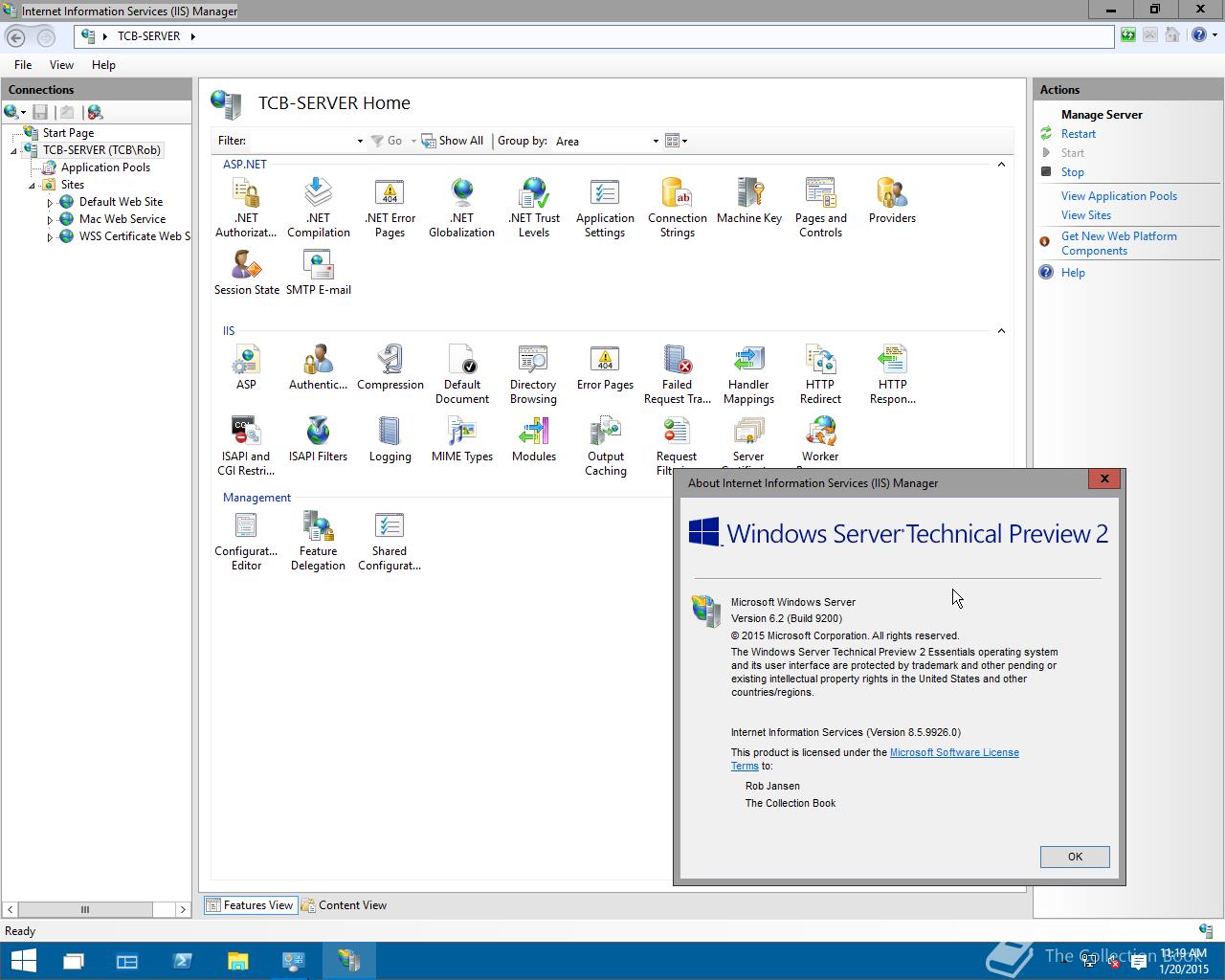Open the Configuration Editor feature
Viewport: 1225px width, 980px height.
click(x=246, y=541)
